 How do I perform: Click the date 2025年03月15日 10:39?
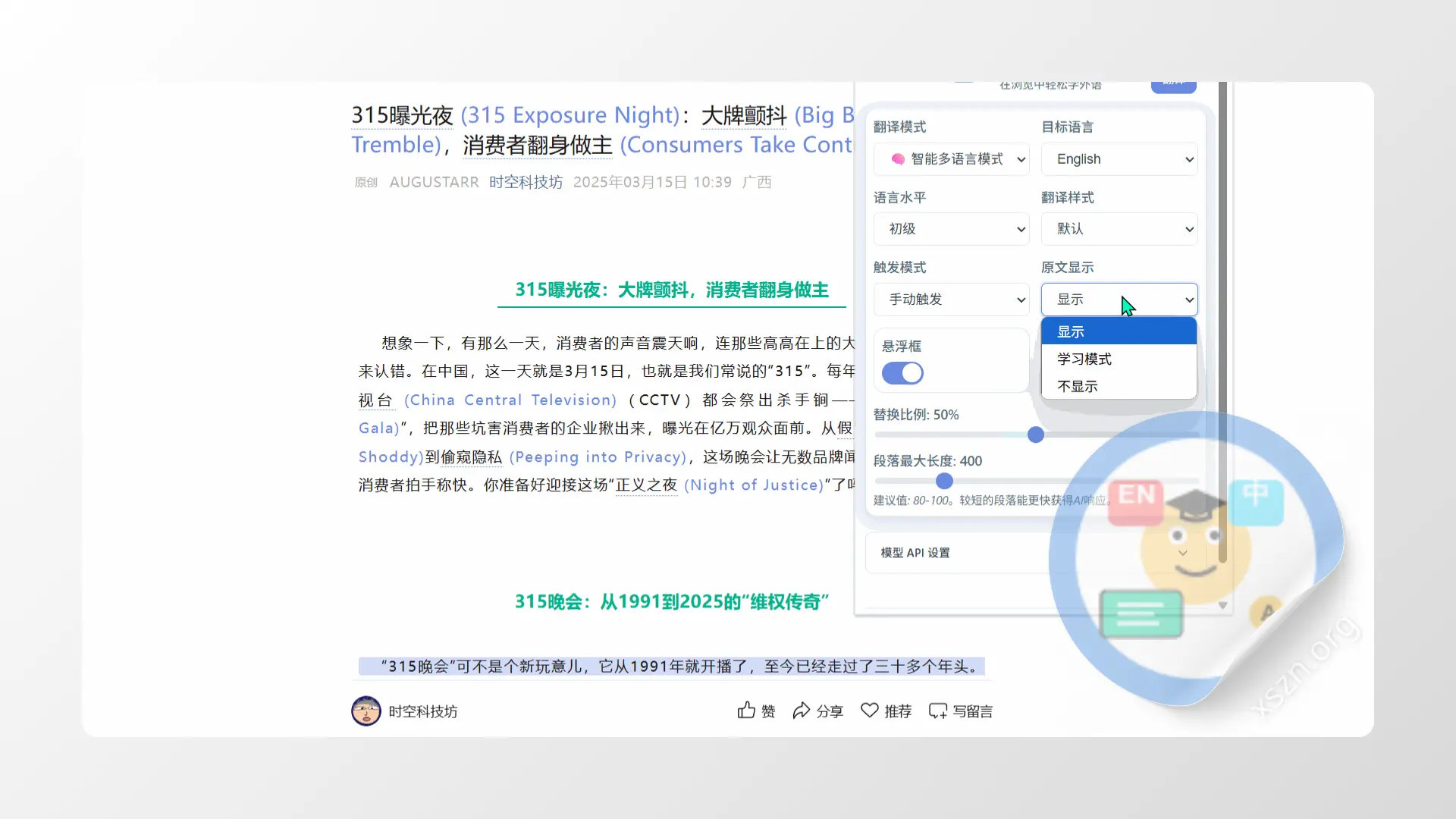[652, 182]
